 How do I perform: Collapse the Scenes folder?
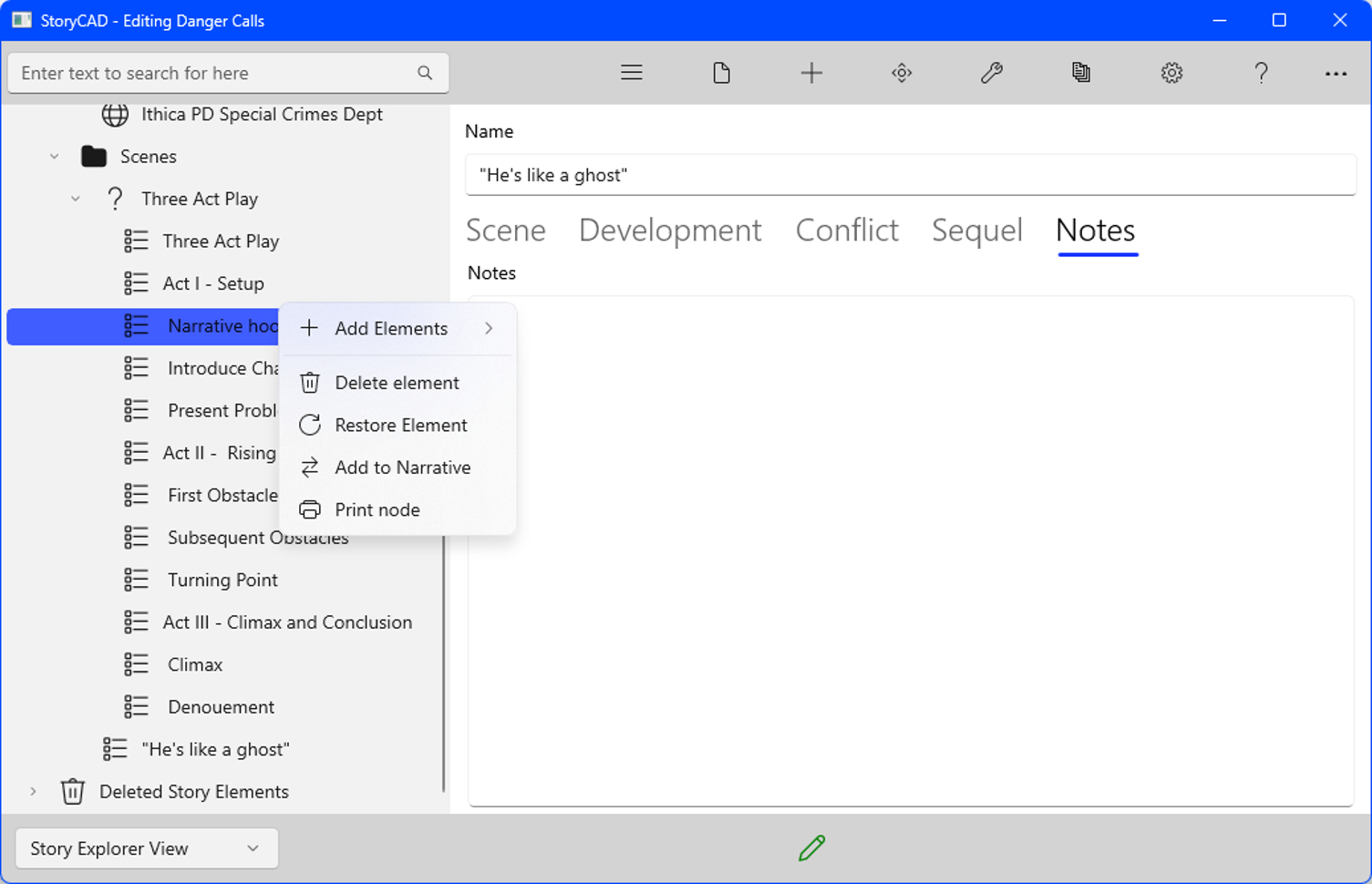55,157
